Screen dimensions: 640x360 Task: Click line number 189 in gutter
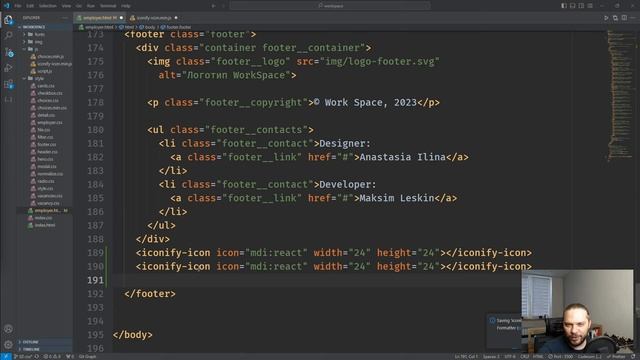point(95,253)
